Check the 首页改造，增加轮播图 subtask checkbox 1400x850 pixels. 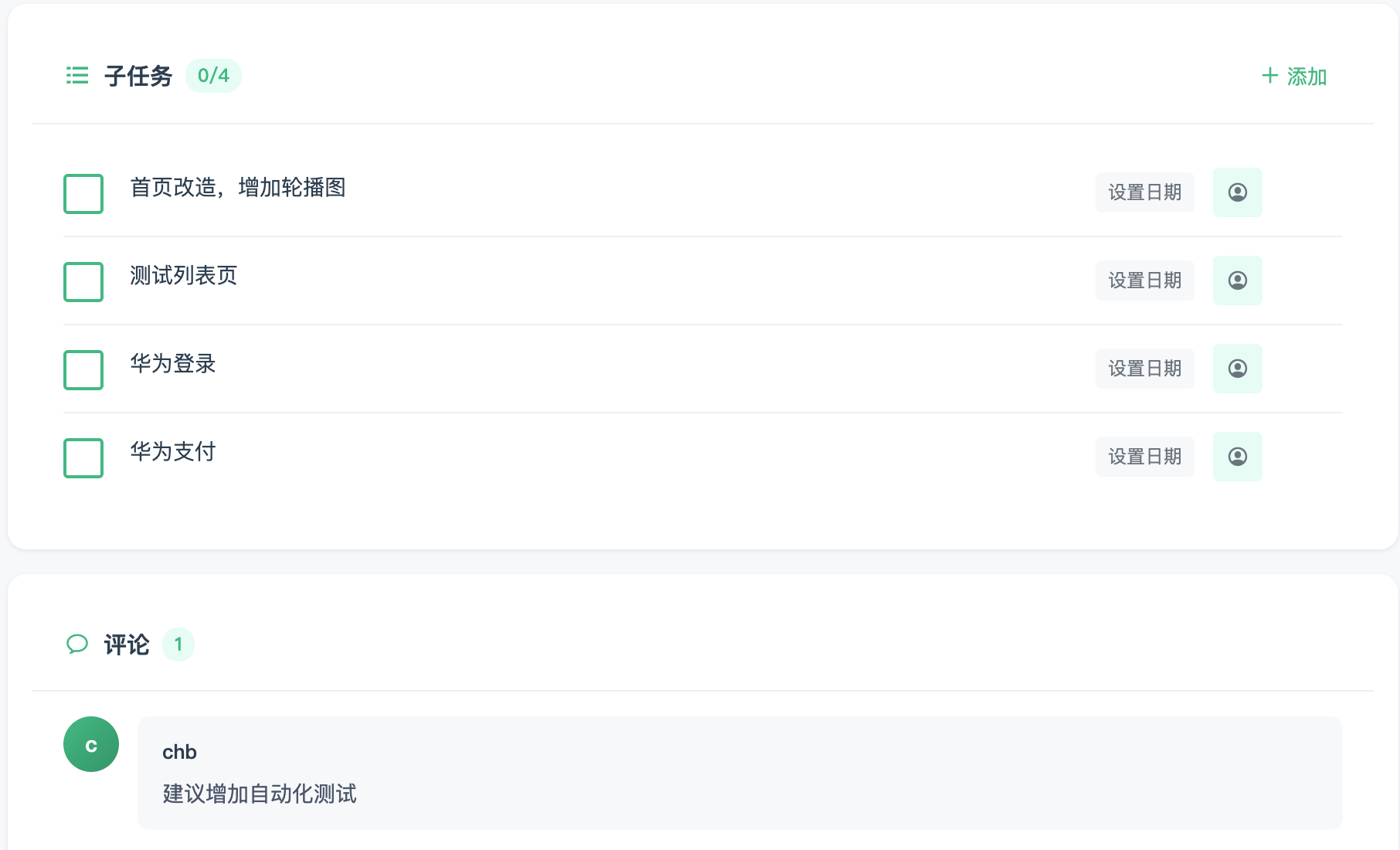tap(83, 193)
